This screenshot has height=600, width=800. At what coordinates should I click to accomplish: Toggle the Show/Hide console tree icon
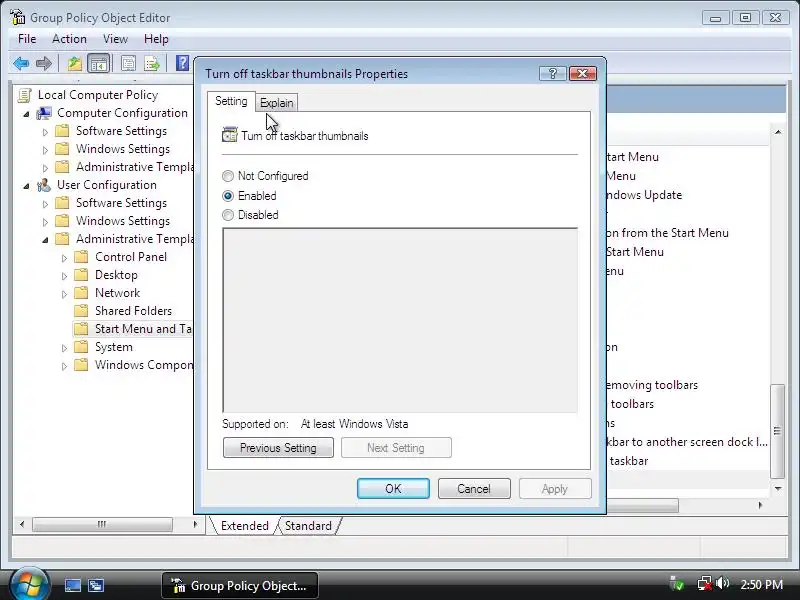[x=98, y=64]
